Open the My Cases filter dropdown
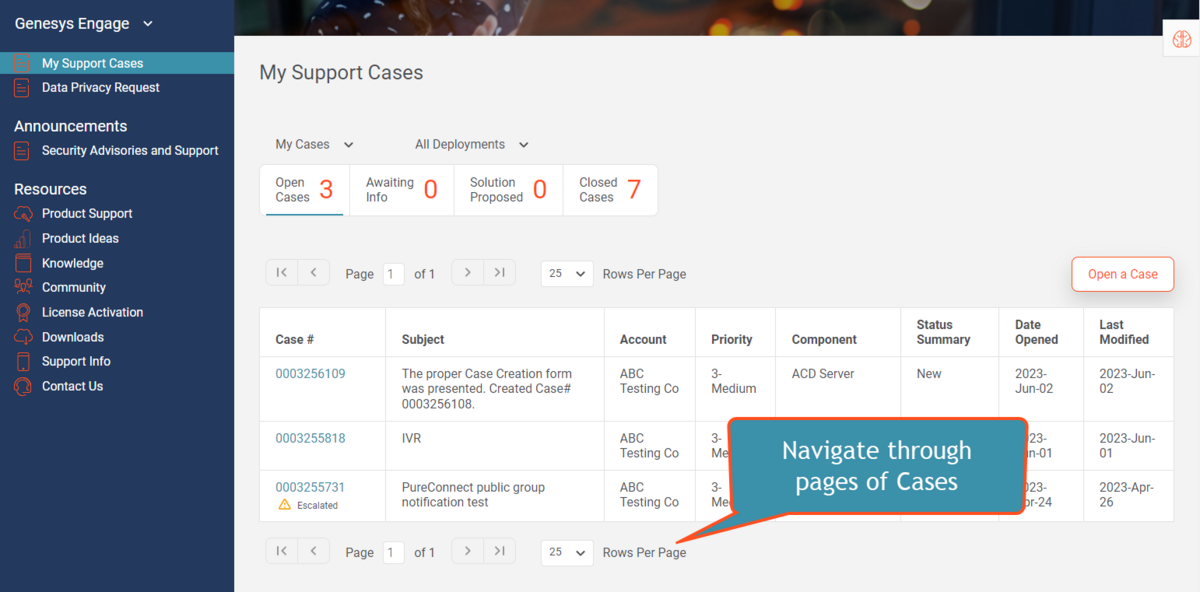 tap(314, 144)
